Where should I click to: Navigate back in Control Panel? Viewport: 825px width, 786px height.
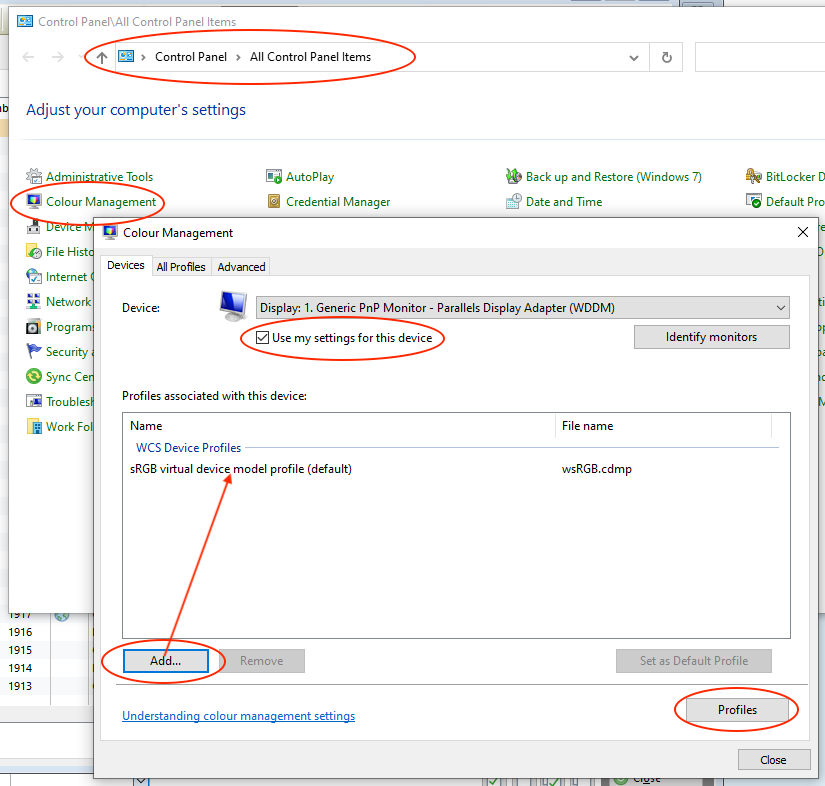[x=28, y=57]
